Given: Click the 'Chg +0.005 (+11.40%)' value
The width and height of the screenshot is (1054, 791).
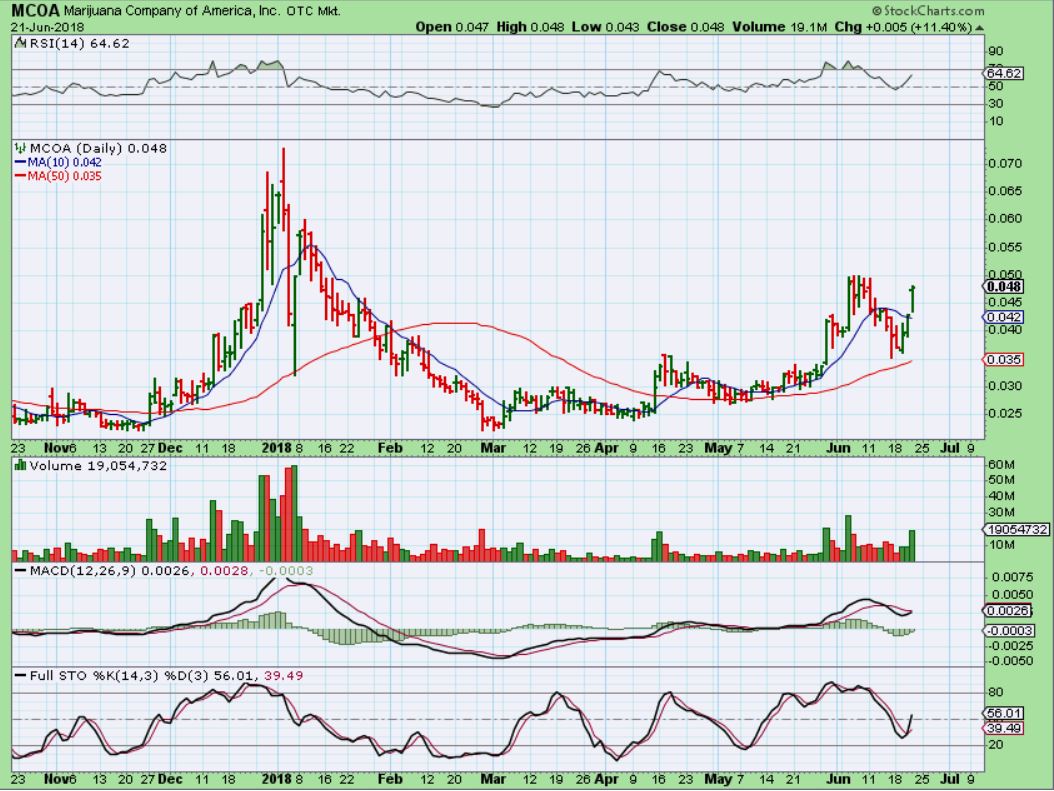Looking at the screenshot, I should click(x=903, y=27).
